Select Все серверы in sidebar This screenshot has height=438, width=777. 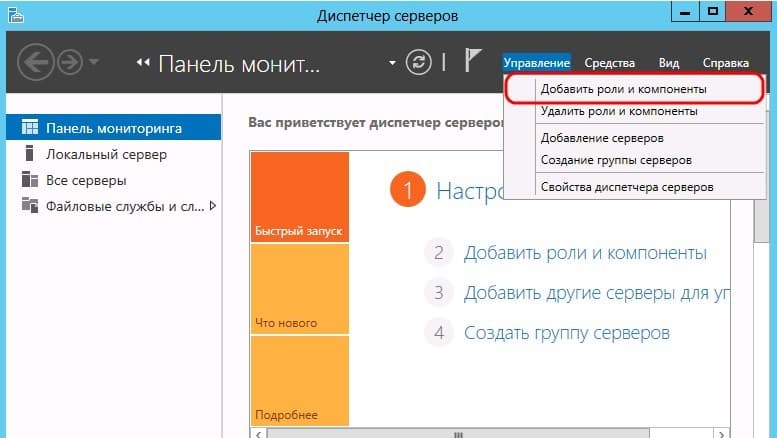pyautogui.click(x=113, y=180)
